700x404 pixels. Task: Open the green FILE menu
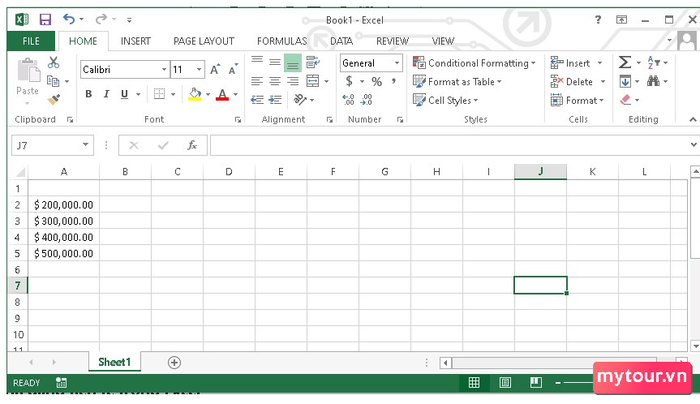31,41
